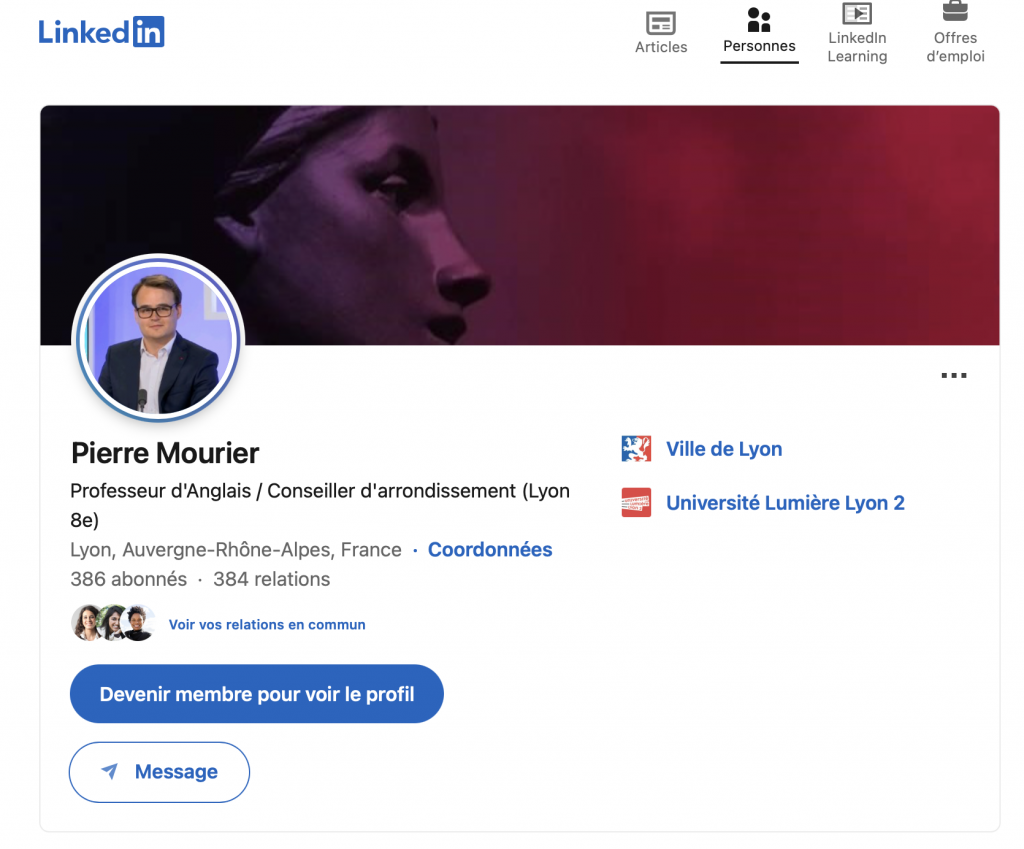The width and height of the screenshot is (1024, 849).
Task: Click the mutual connections avatar group
Action: tap(114, 623)
